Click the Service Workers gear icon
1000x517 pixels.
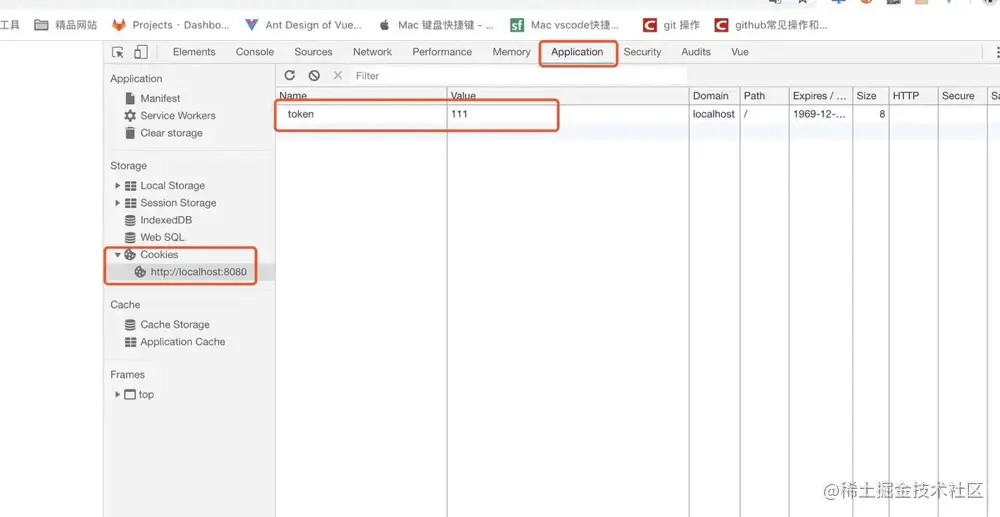(x=130, y=115)
